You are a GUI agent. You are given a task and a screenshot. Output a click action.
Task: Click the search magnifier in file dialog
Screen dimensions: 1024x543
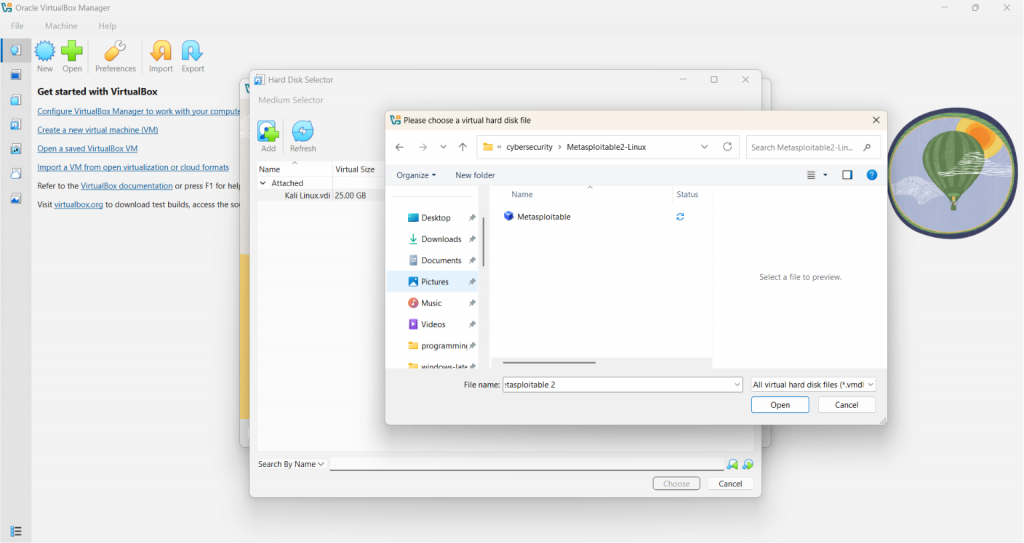pos(867,147)
